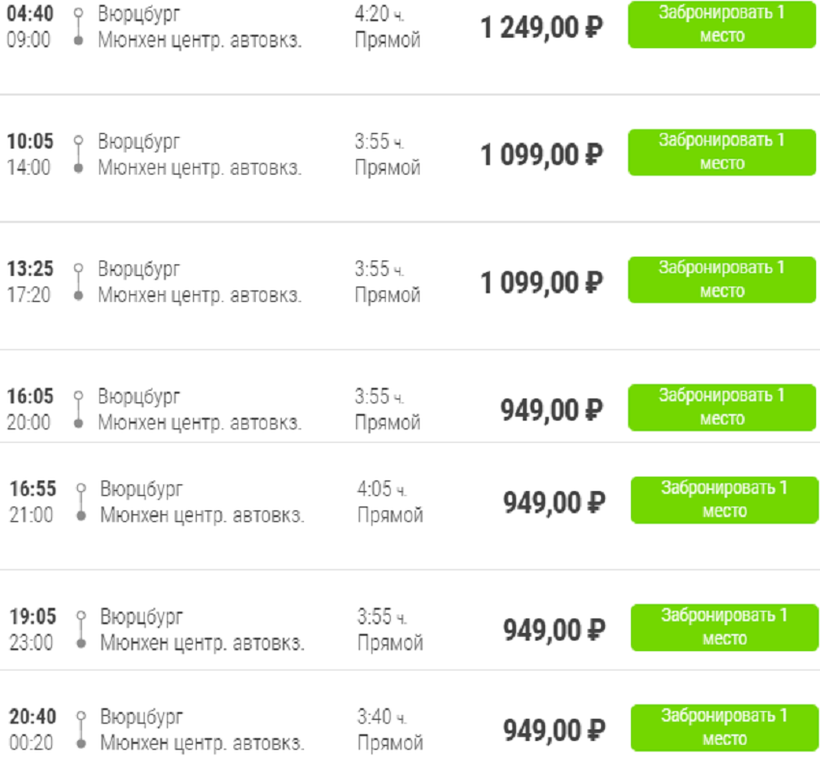
Task: Select the route stops icon beside 20:40
Action: [81, 730]
